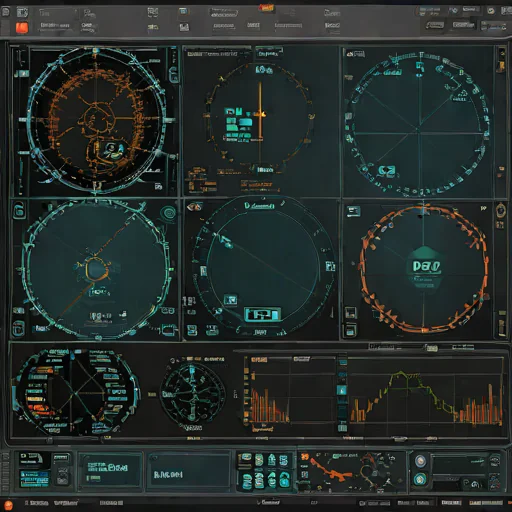Click the orange square icon in top toolbar
The image size is (512, 512).
[22, 27]
